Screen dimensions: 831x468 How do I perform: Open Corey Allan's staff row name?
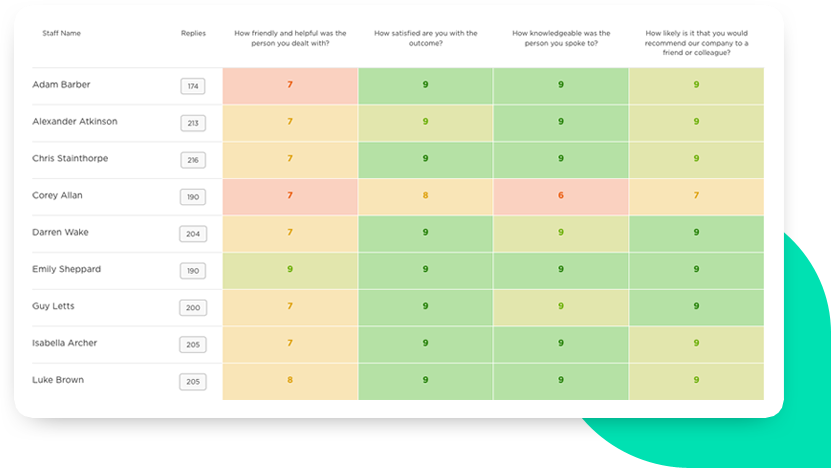(58, 196)
